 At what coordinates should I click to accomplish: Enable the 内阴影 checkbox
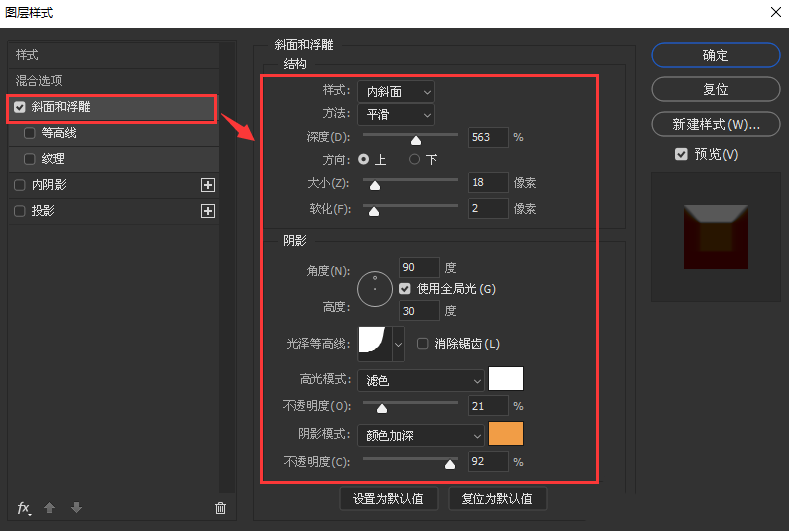coord(20,185)
